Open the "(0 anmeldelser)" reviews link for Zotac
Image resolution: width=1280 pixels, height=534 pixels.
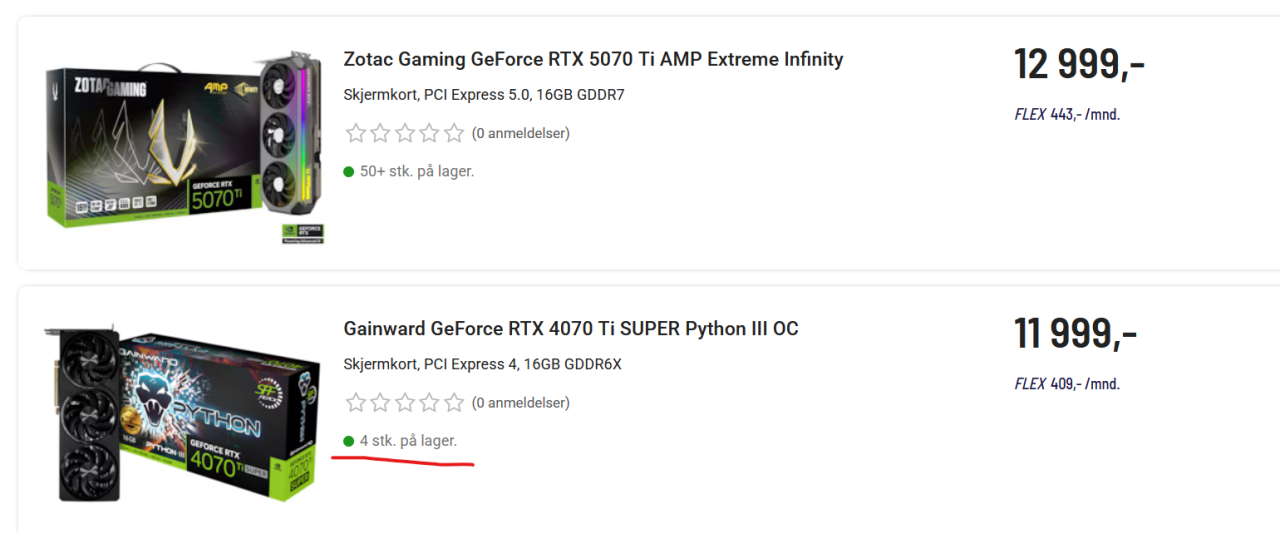tap(520, 133)
